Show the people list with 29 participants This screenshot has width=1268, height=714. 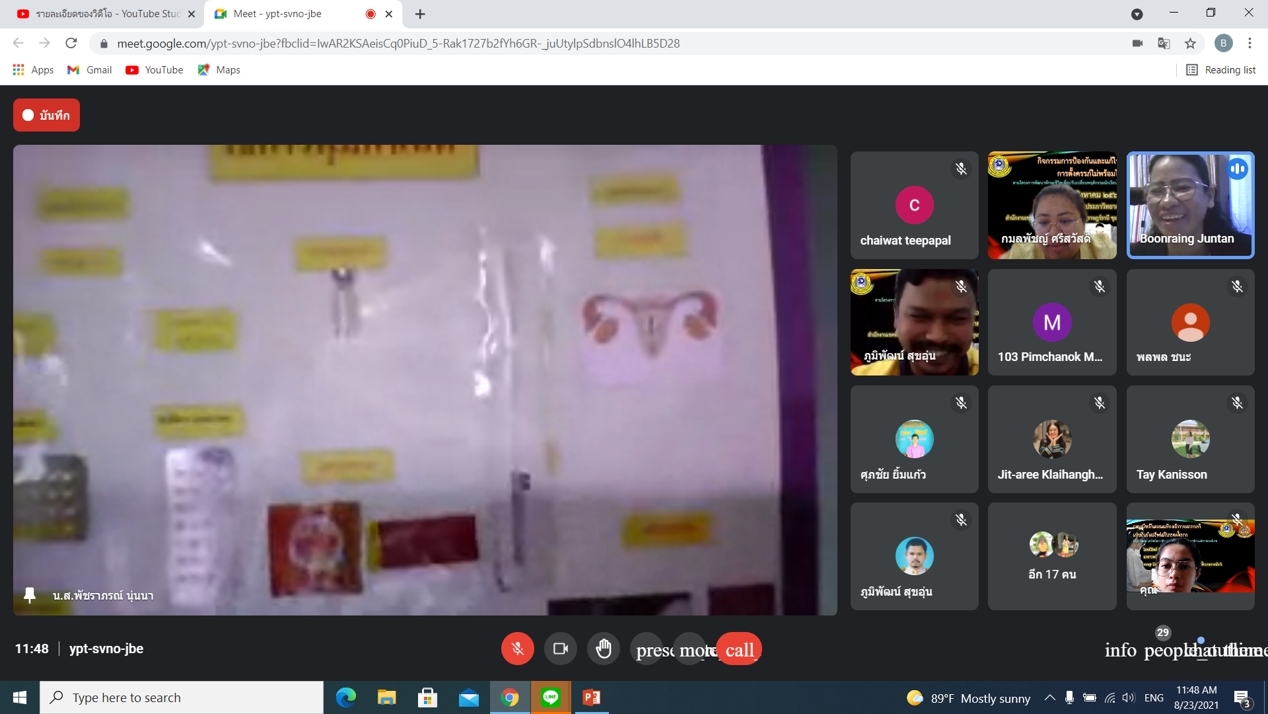pos(1161,650)
